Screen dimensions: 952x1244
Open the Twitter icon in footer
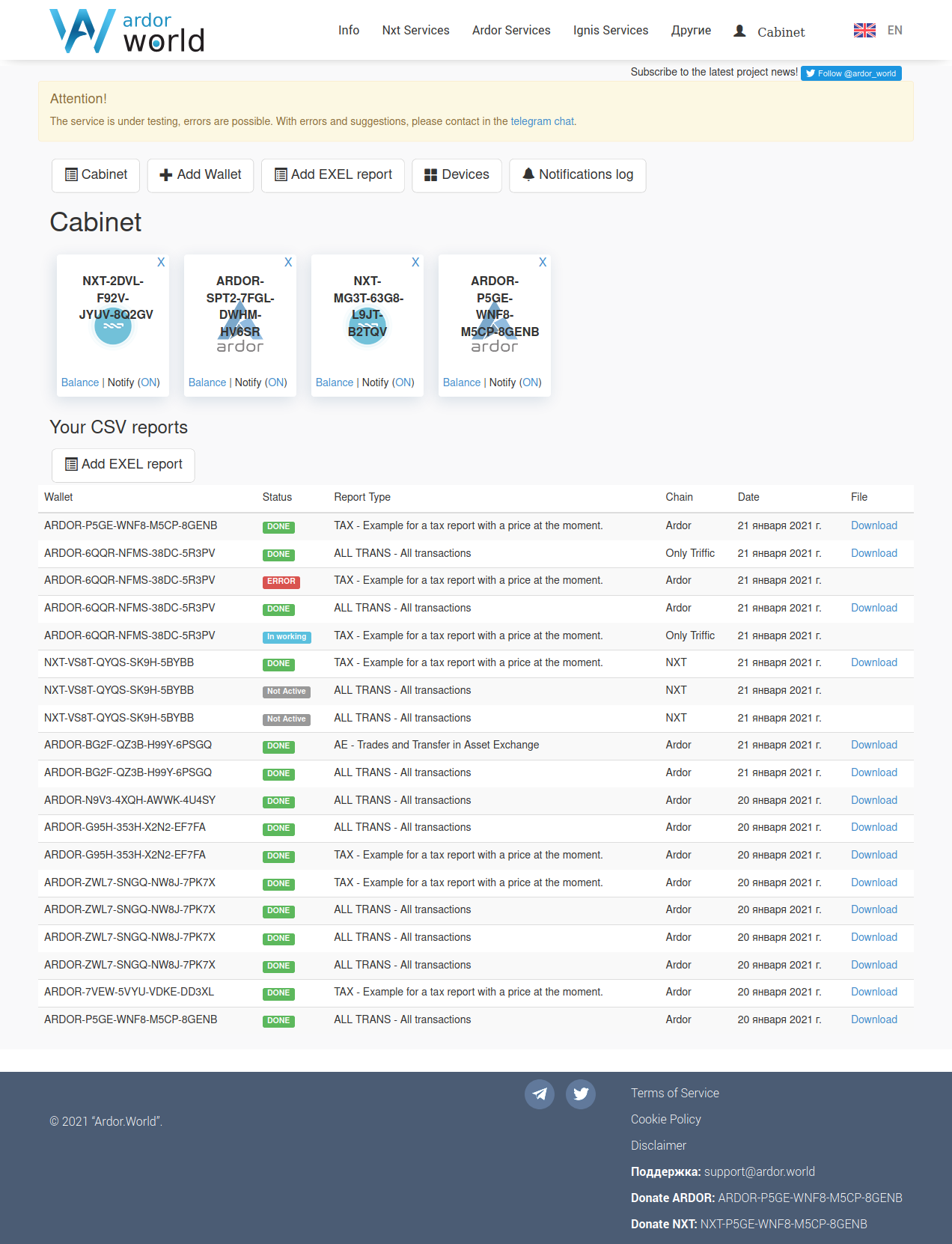(x=581, y=1094)
